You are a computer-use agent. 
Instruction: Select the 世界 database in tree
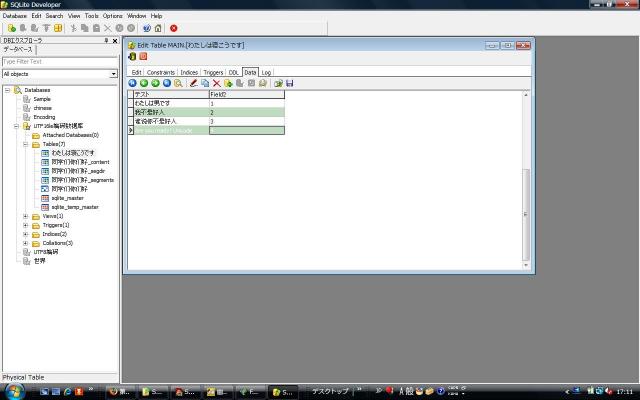point(40,261)
